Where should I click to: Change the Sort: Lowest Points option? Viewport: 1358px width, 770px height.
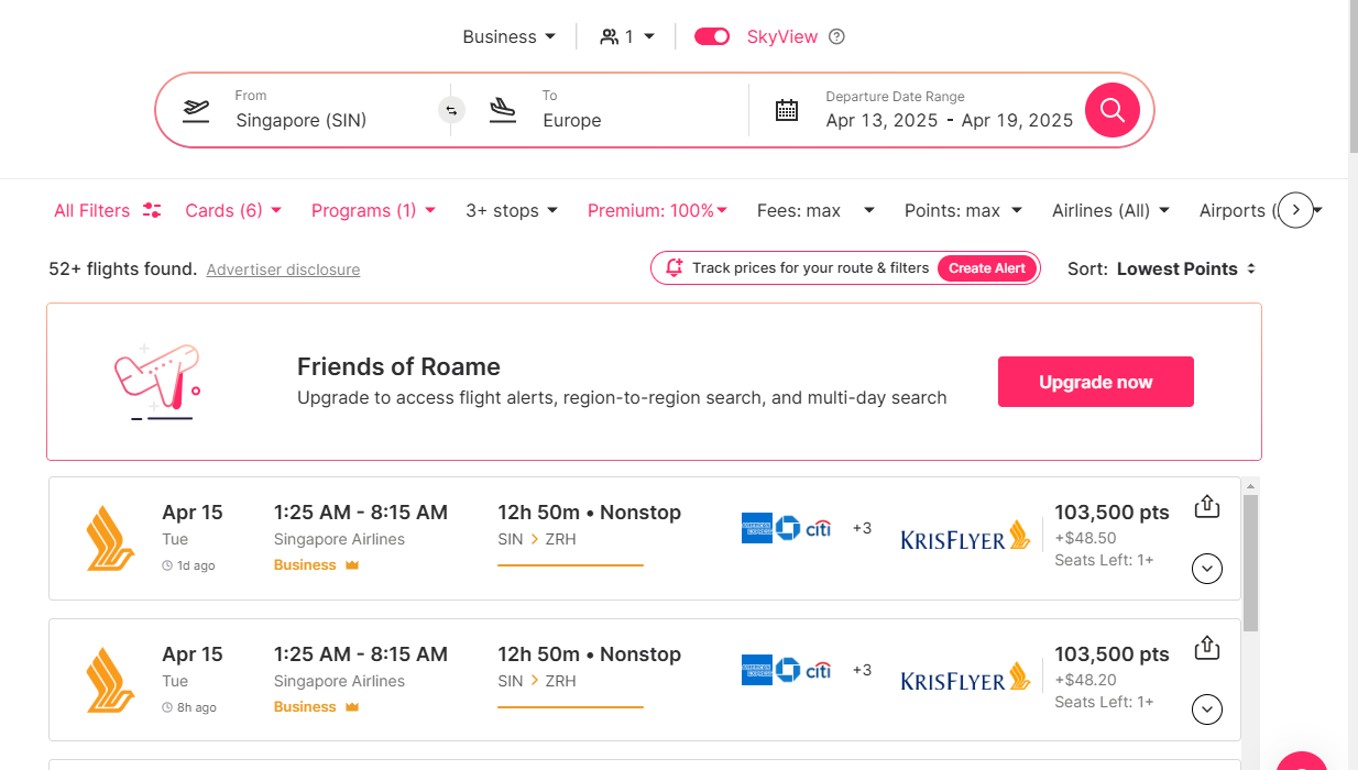click(x=1161, y=269)
